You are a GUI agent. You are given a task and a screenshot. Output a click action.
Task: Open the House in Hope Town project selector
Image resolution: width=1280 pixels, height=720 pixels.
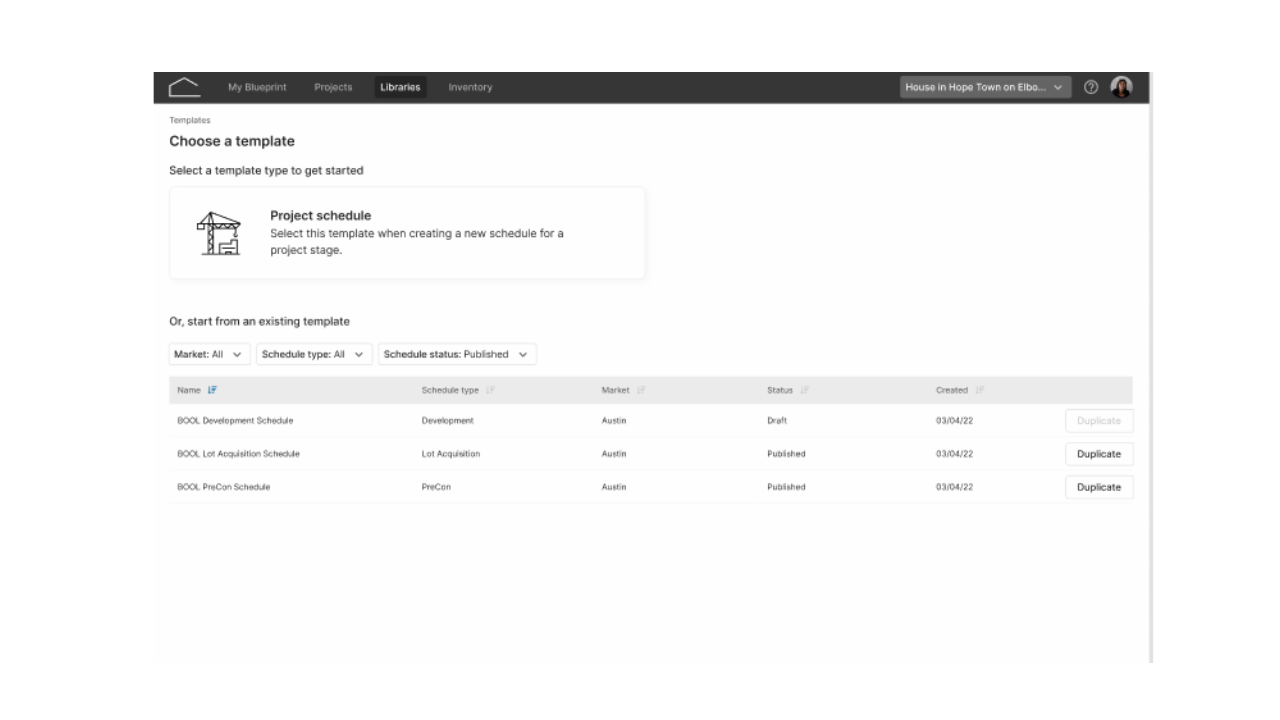[x=985, y=87]
